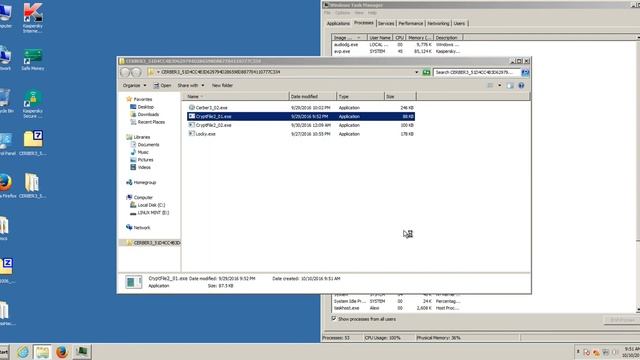Open the Documents library

point(145,145)
